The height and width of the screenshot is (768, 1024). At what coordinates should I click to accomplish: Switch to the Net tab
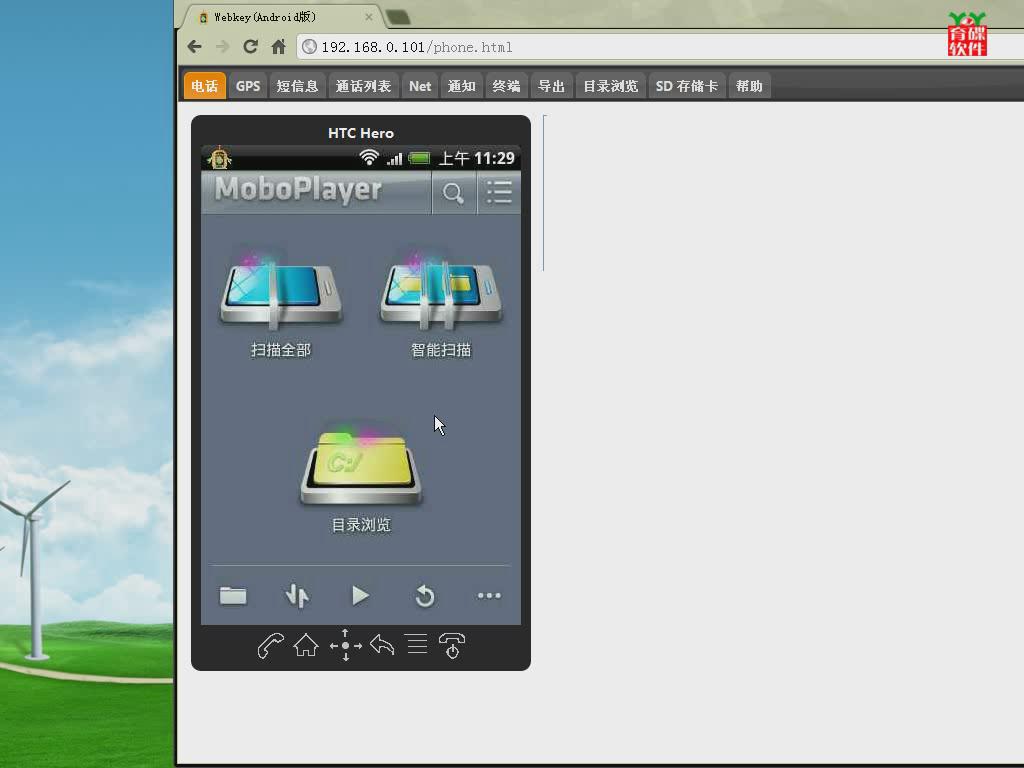coord(420,86)
